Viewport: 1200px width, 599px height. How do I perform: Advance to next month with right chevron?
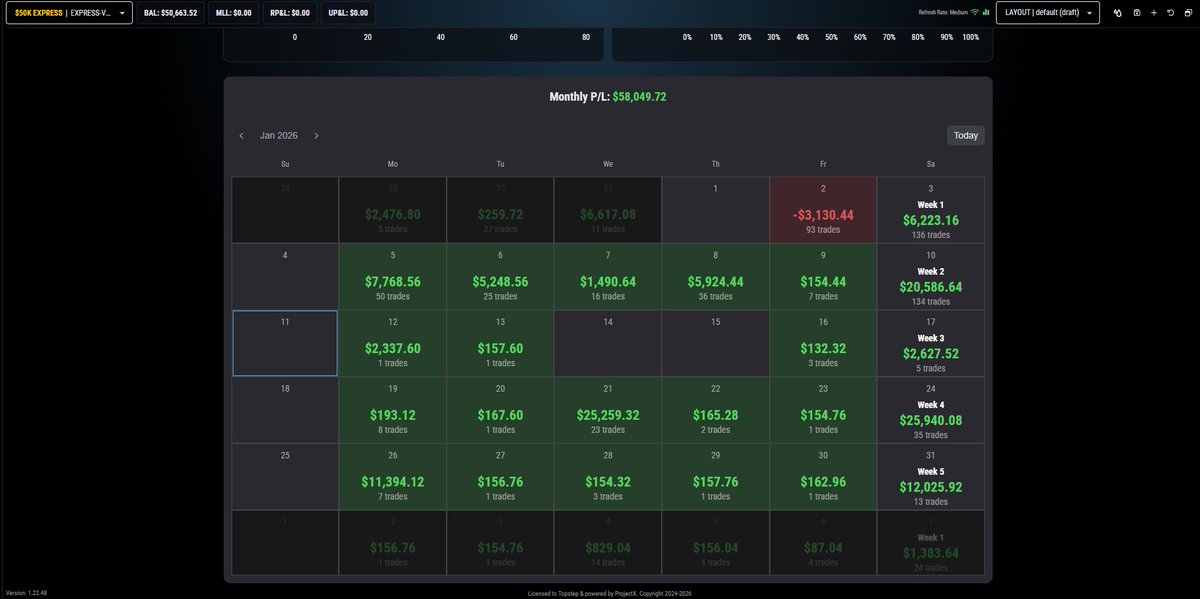click(317, 134)
